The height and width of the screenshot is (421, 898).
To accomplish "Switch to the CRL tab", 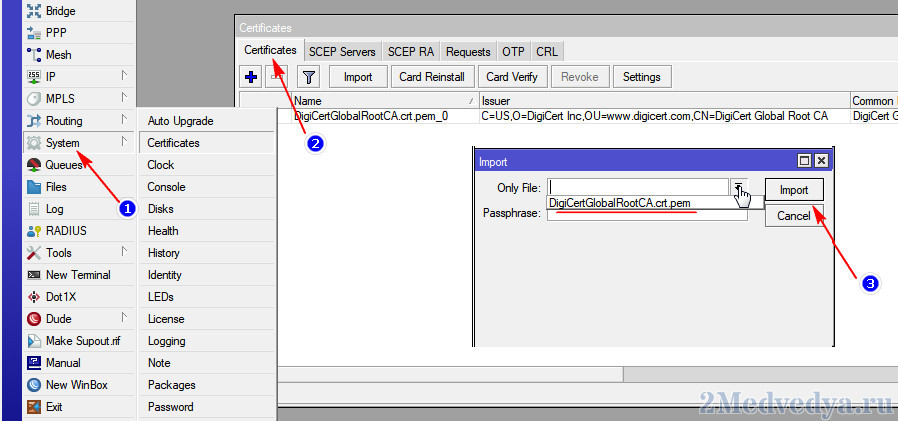I will [x=547, y=52].
